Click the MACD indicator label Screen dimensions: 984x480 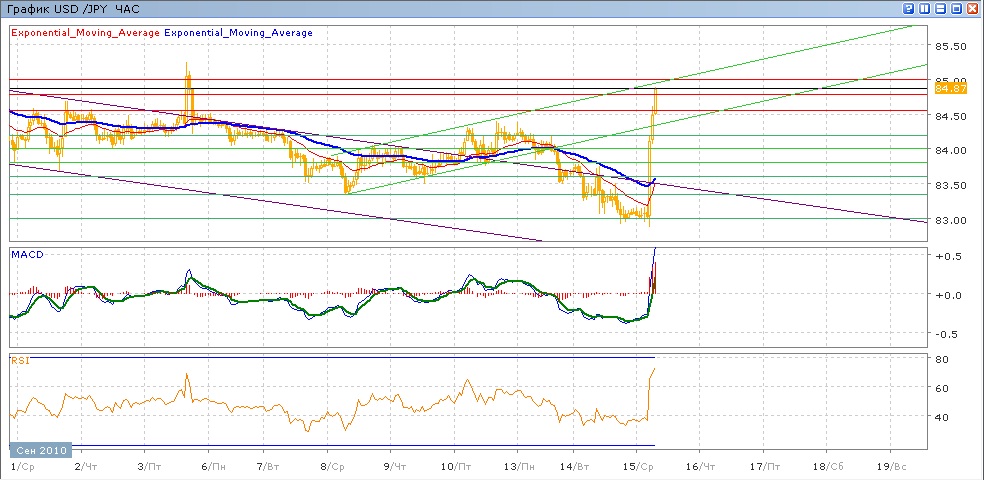click(25, 255)
